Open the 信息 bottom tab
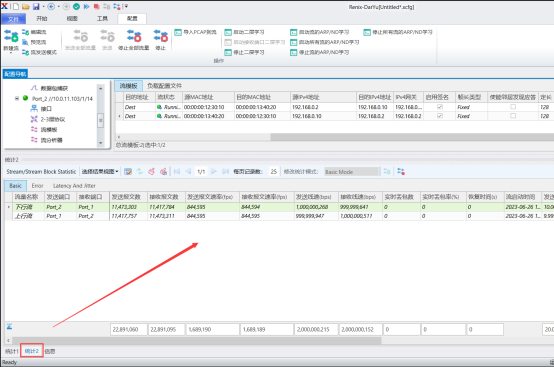 (x=50, y=351)
